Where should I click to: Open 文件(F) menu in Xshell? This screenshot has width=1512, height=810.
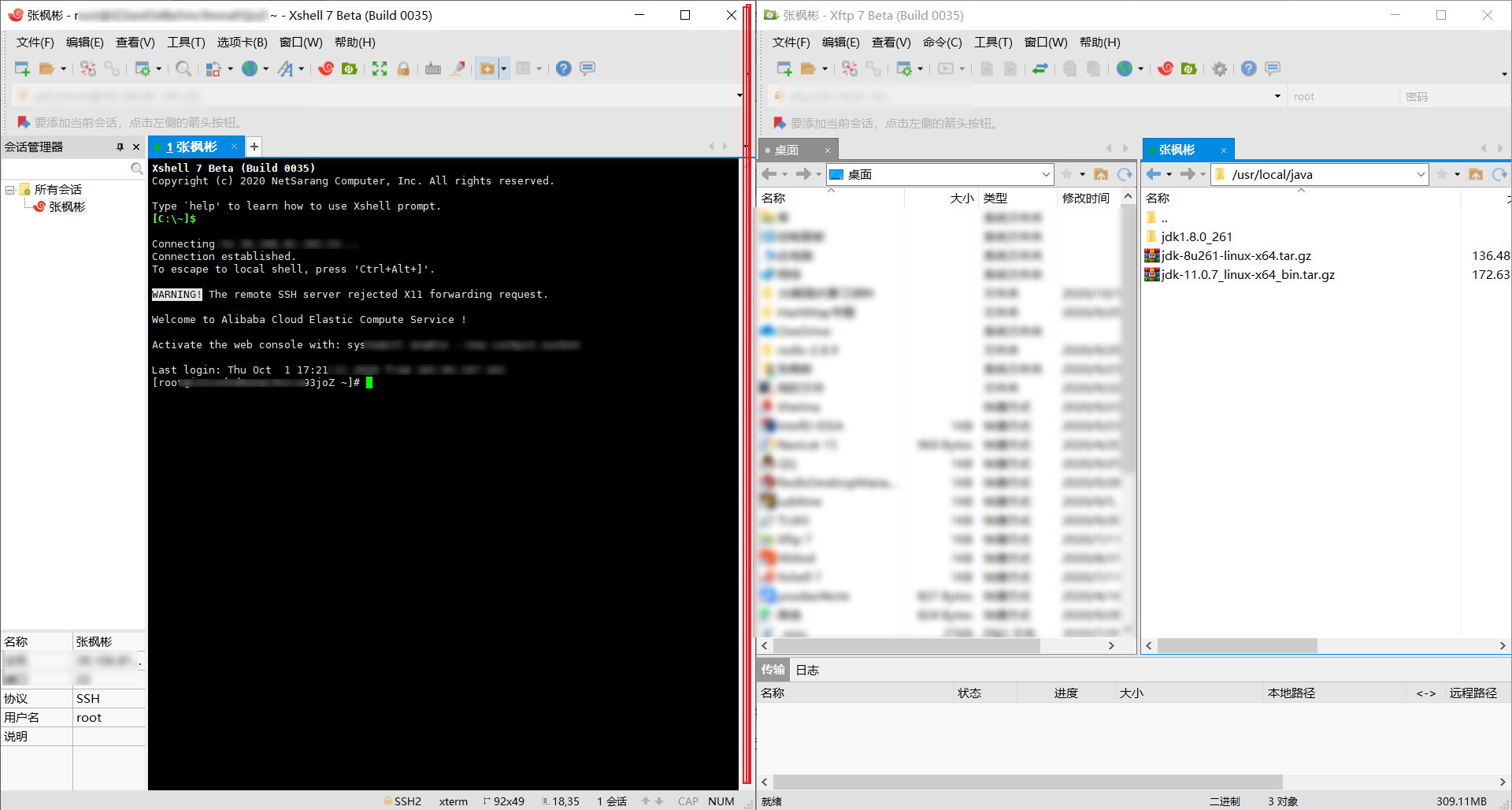[x=35, y=43]
